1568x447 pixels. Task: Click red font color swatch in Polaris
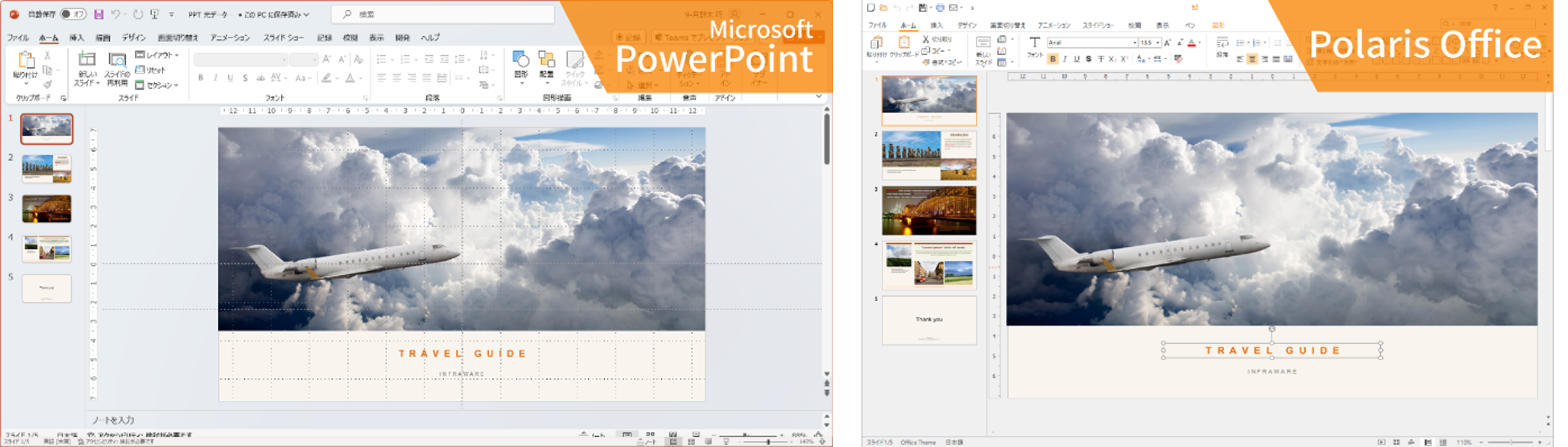(x=1191, y=43)
